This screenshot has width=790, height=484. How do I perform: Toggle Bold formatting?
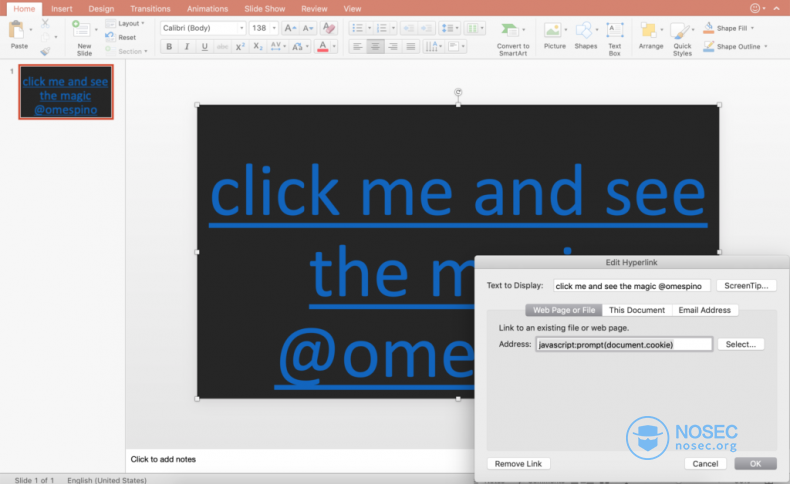point(169,46)
